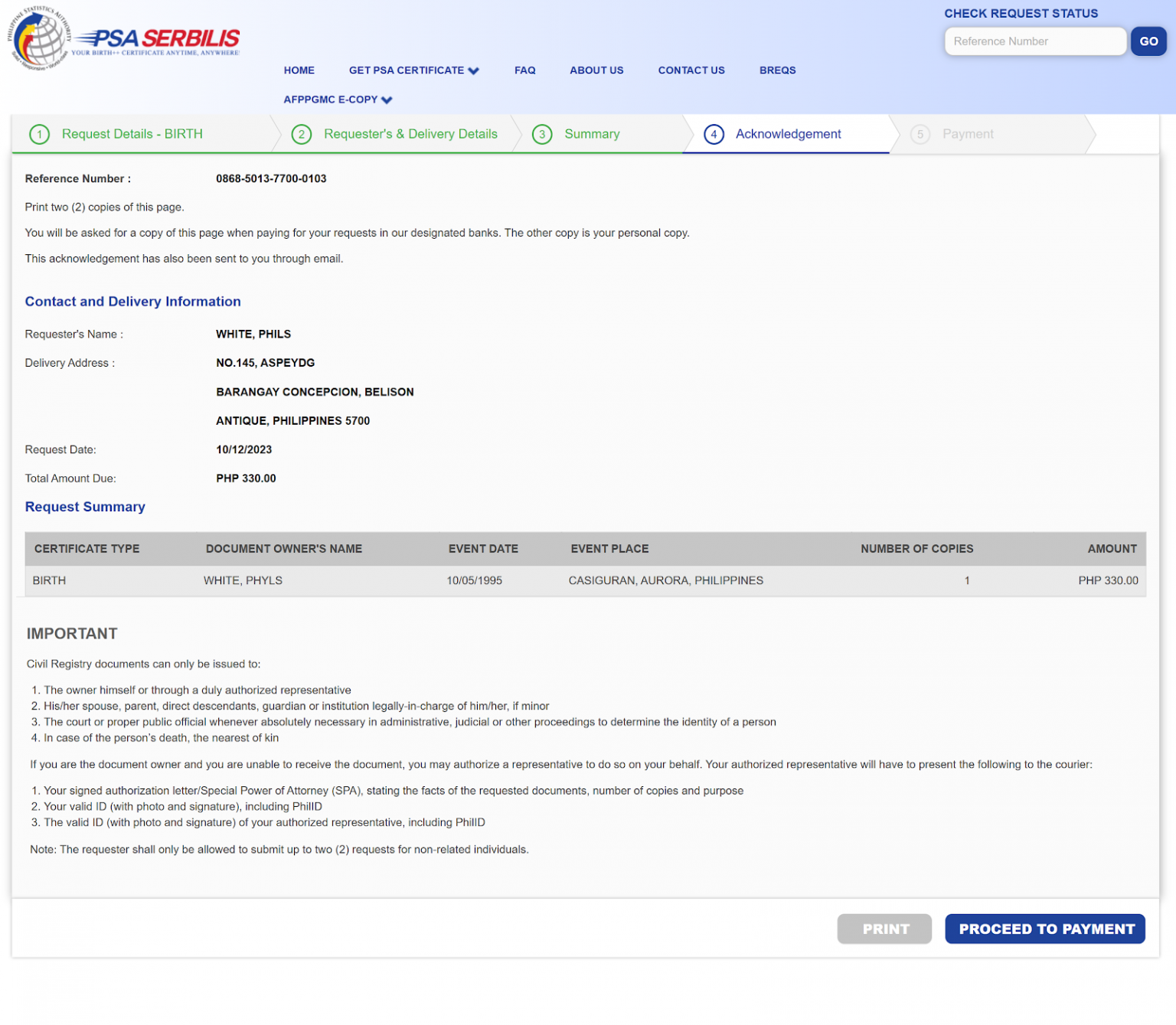This screenshot has width=1176, height=1025.
Task: Click the Print button
Action: click(884, 929)
